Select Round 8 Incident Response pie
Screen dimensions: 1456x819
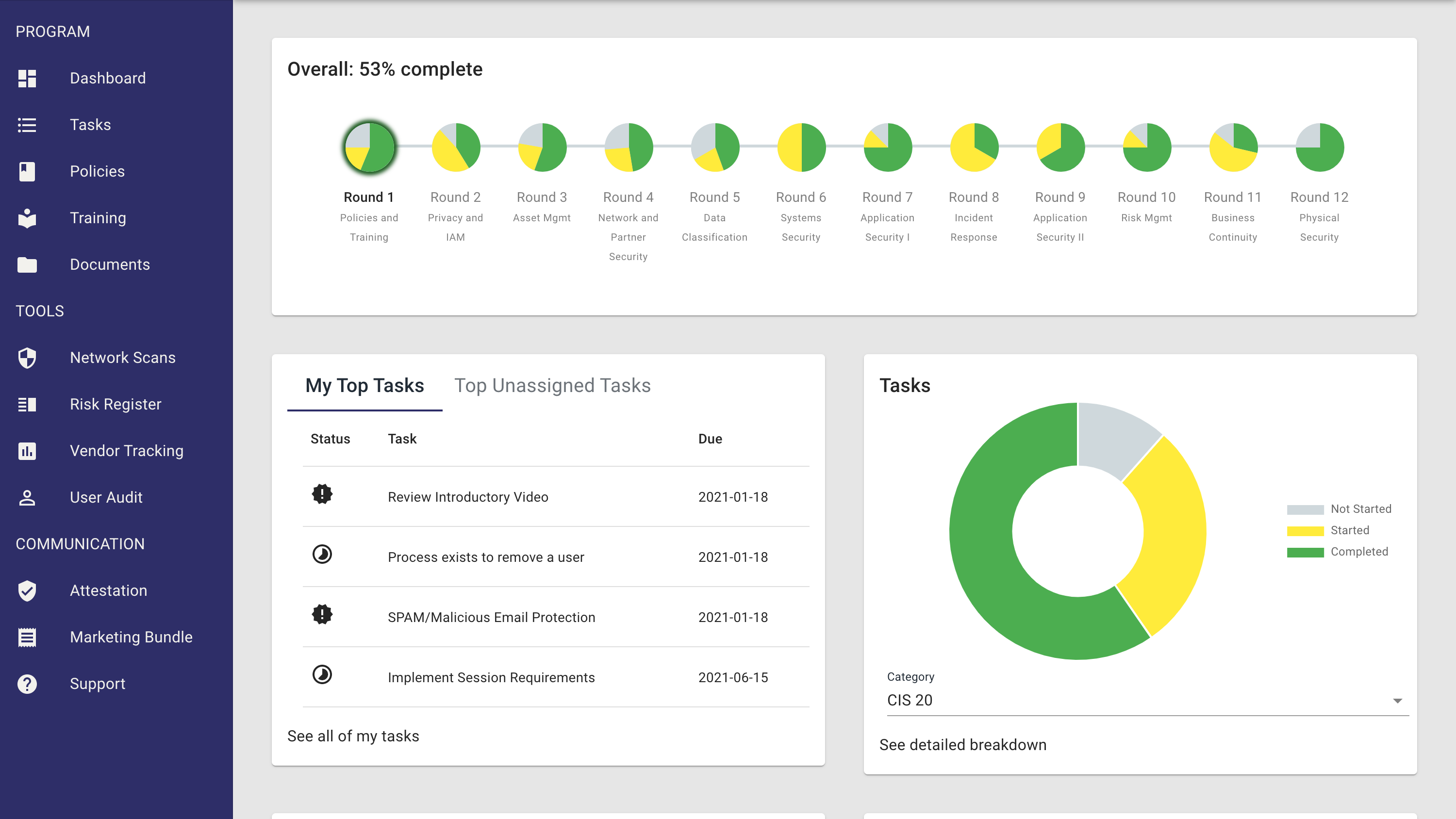(975, 147)
